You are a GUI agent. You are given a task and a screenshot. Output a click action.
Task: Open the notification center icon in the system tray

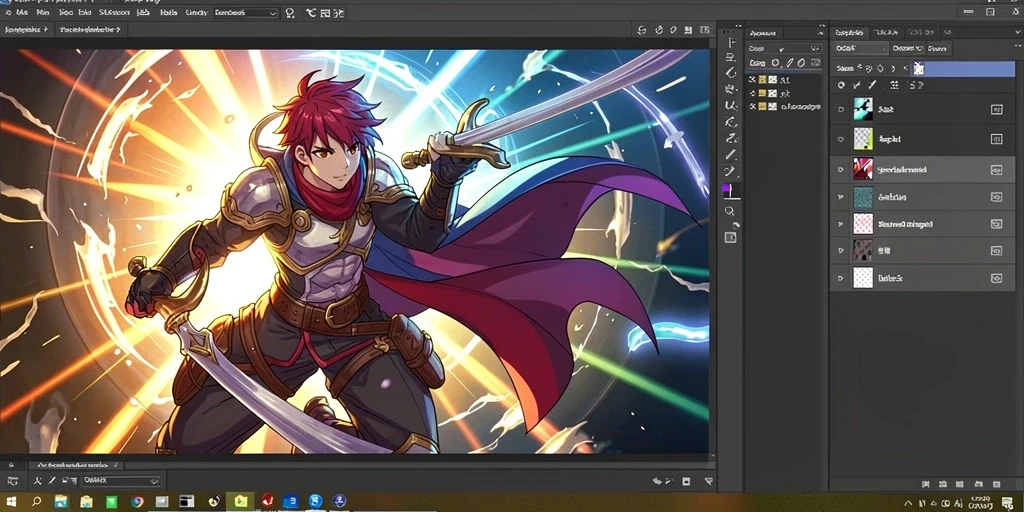[1007, 502]
